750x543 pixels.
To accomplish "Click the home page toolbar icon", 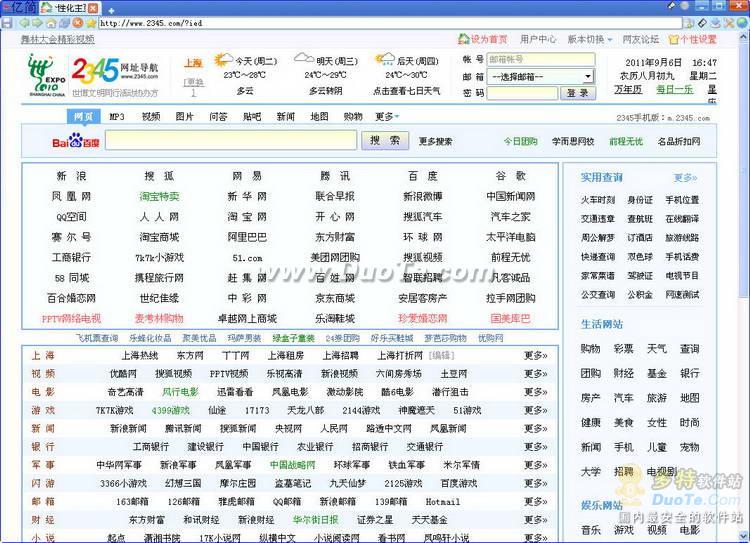I will tap(51, 23).
